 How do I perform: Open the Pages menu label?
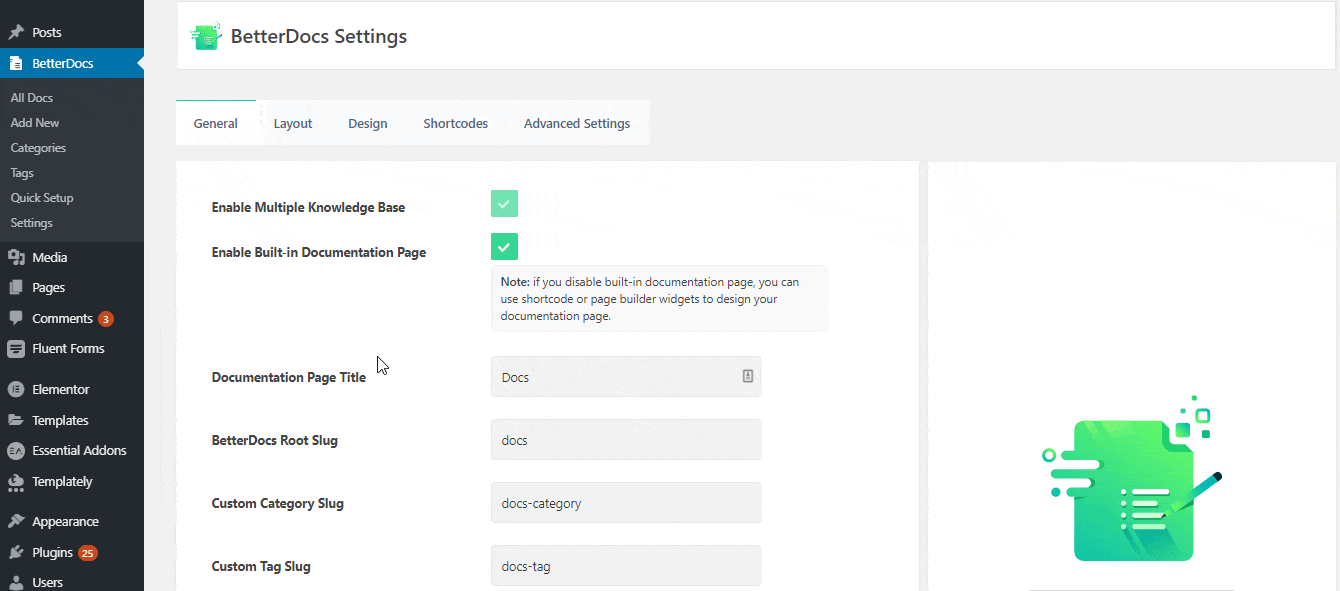pos(49,287)
